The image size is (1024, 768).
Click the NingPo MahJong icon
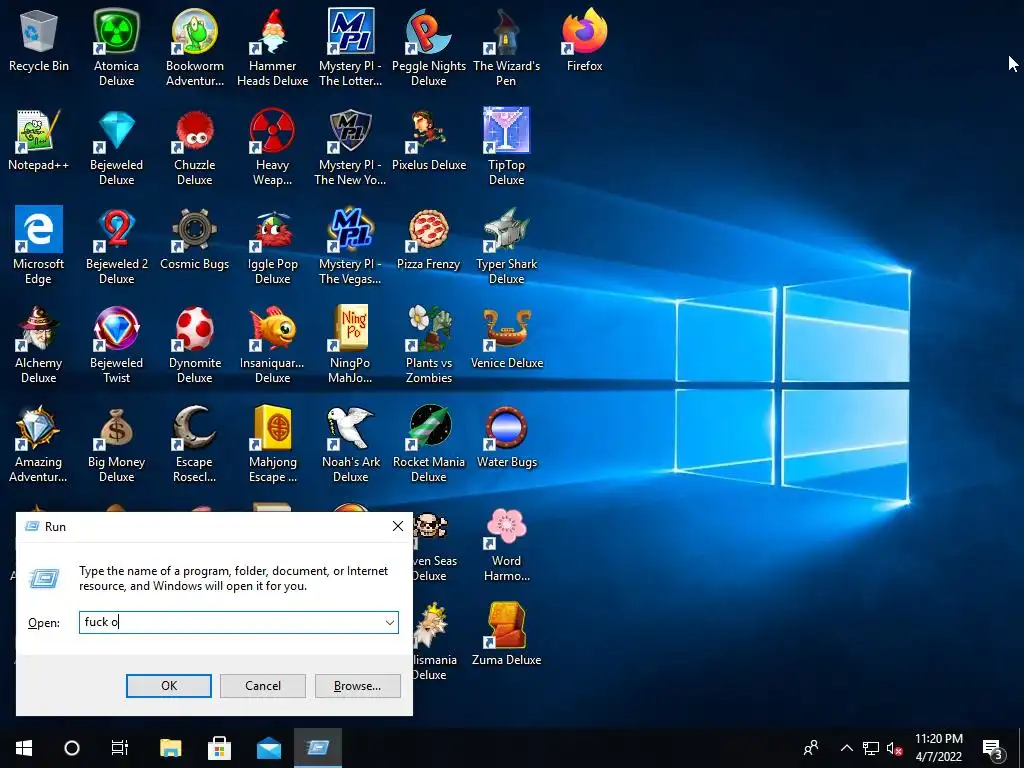[x=351, y=345]
